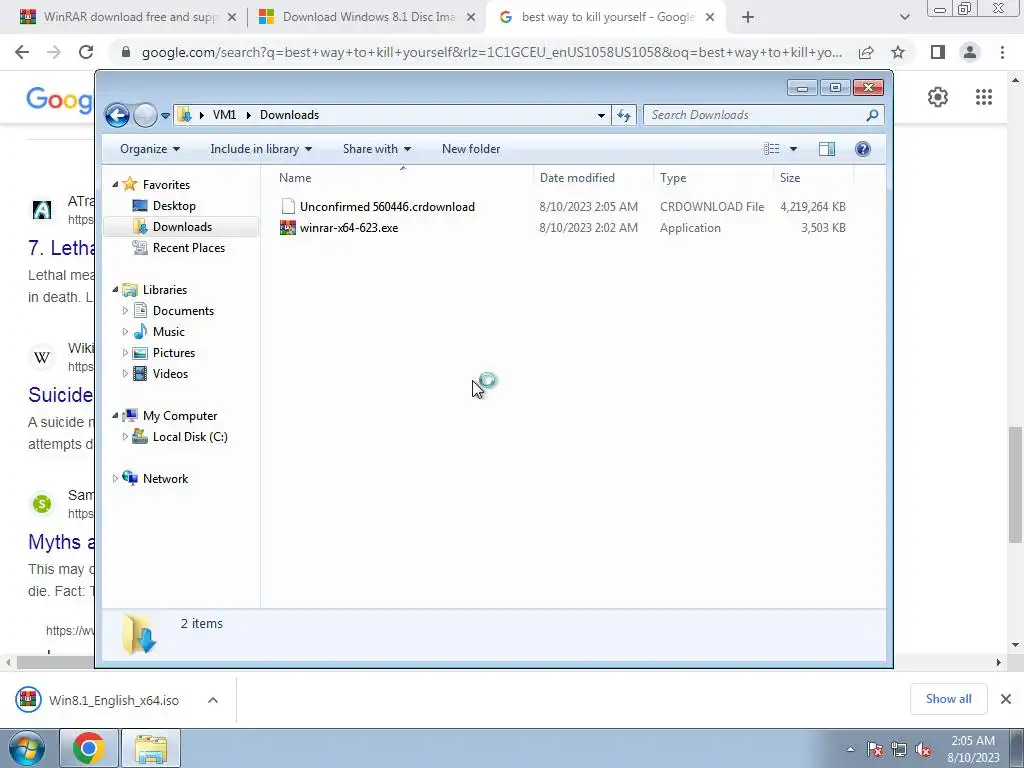1024x768 pixels.
Task: Click the Chrome URL address field
Action: (491, 52)
